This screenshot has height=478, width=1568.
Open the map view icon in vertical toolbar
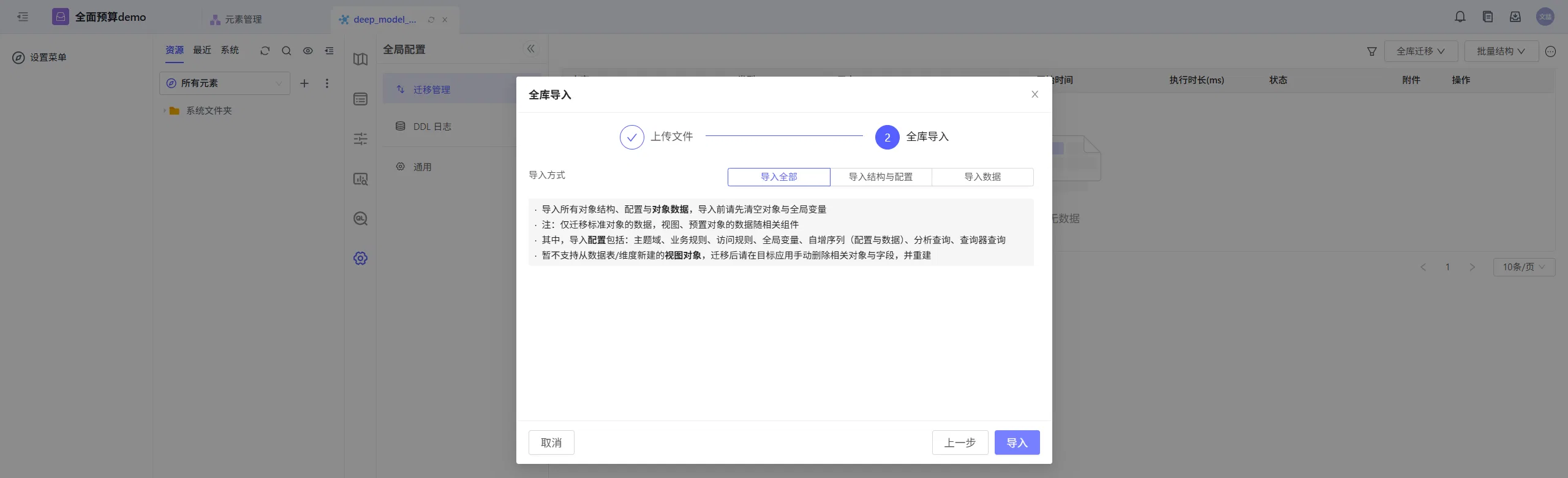click(361, 59)
